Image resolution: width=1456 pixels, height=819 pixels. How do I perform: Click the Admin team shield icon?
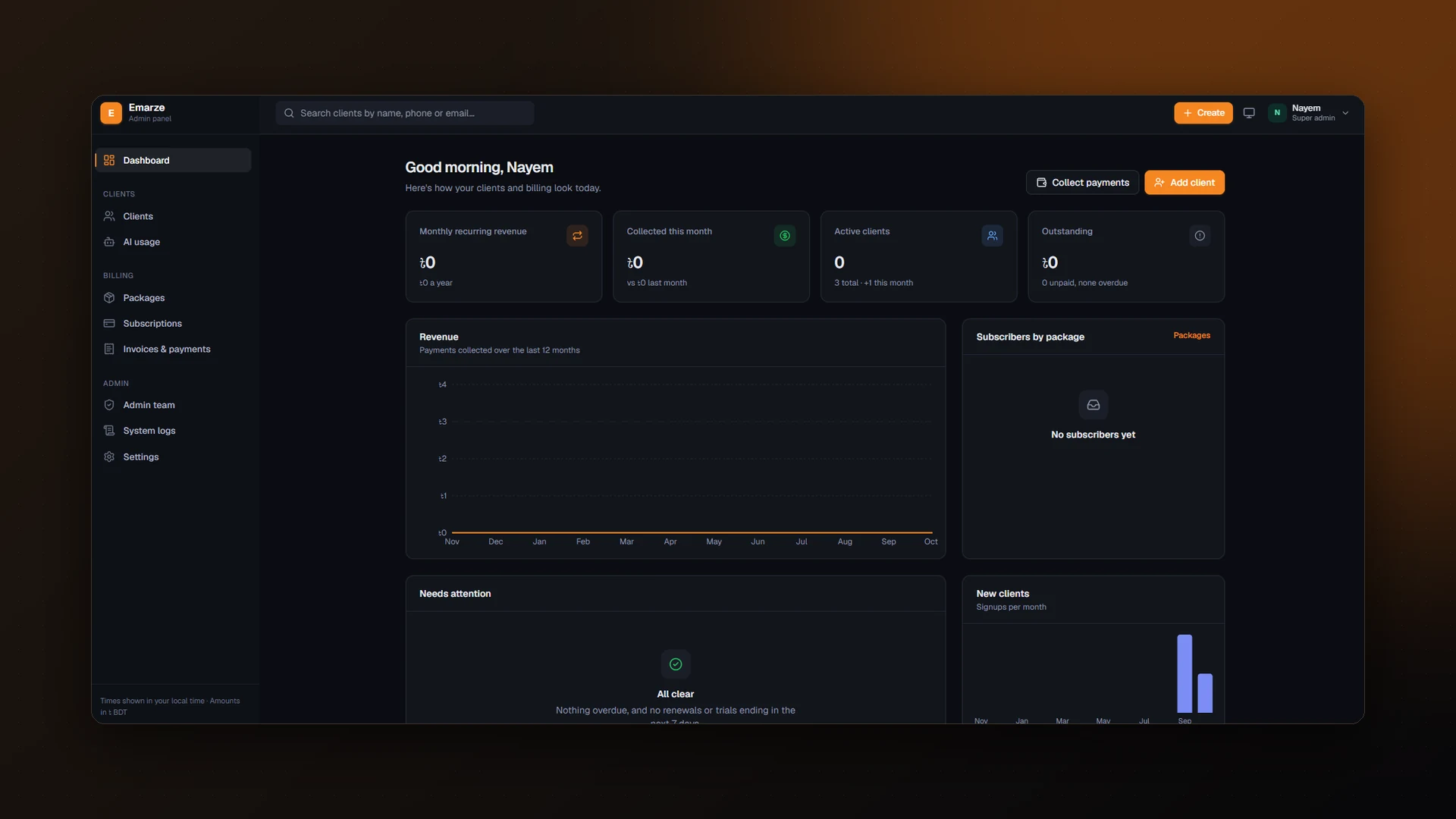(109, 405)
